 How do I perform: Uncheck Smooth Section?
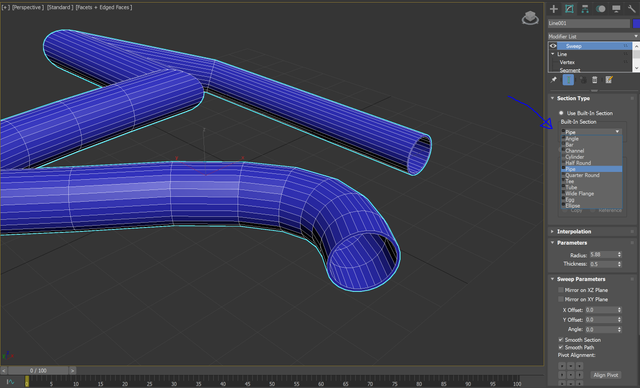point(561,340)
